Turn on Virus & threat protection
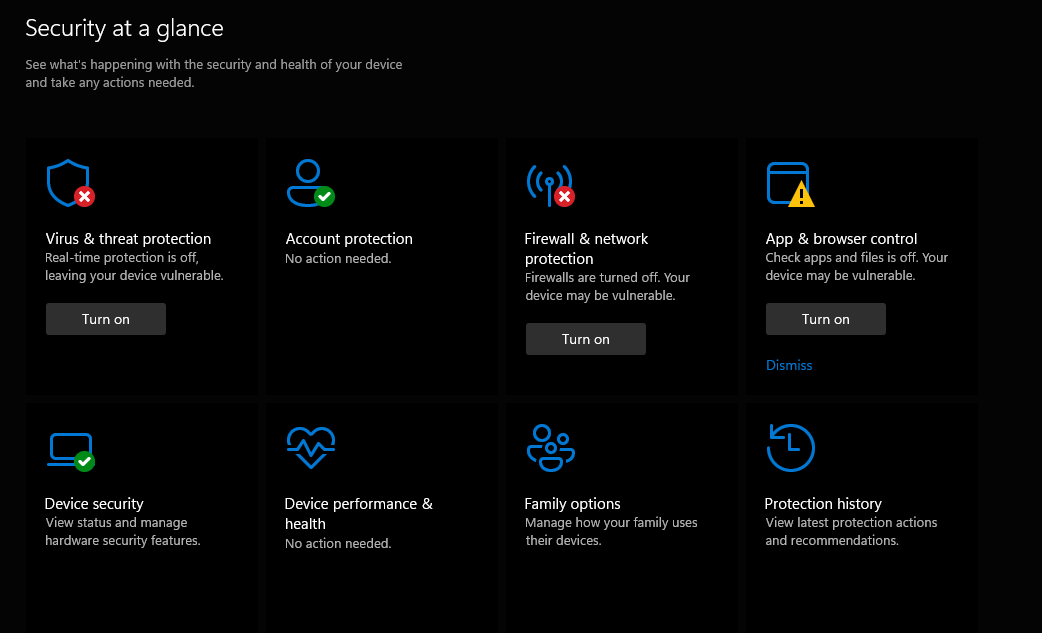The image size is (1042, 633). 106,319
